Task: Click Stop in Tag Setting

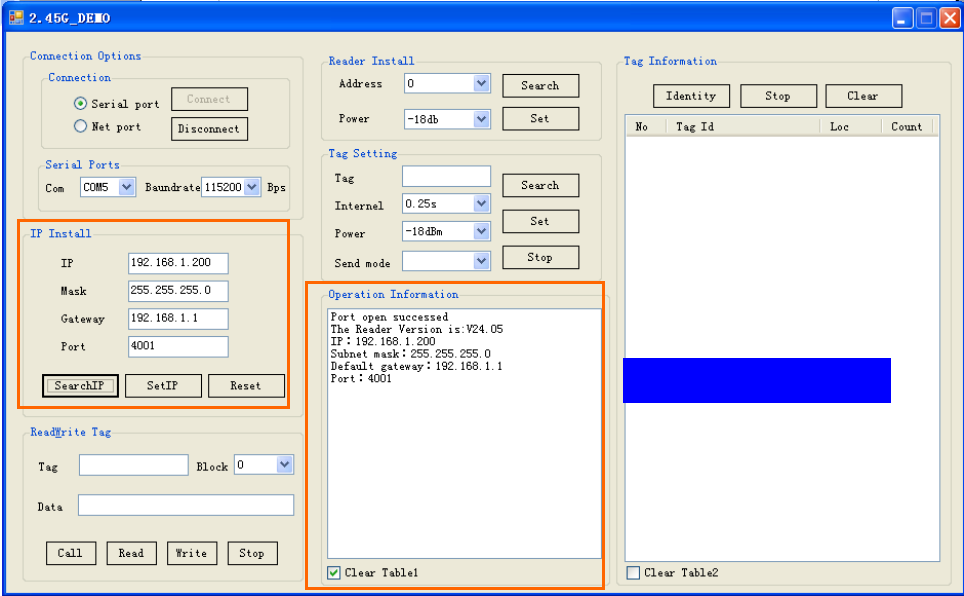Action: click(540, 257)
